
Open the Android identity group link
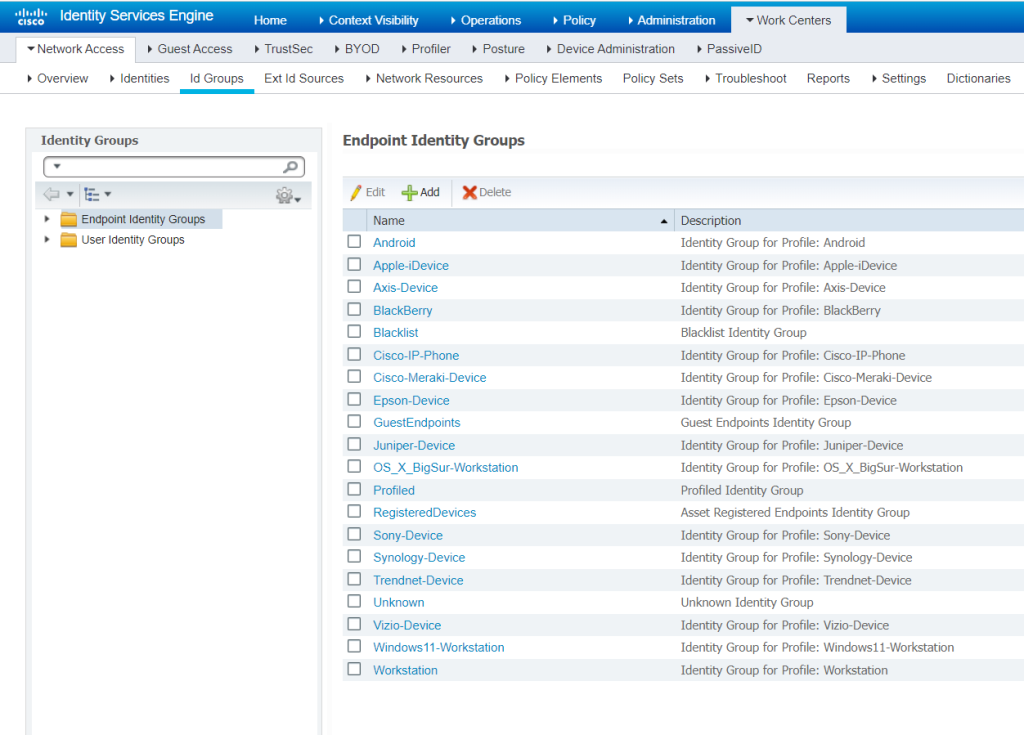pyautogui.click(x=394, y=242)
